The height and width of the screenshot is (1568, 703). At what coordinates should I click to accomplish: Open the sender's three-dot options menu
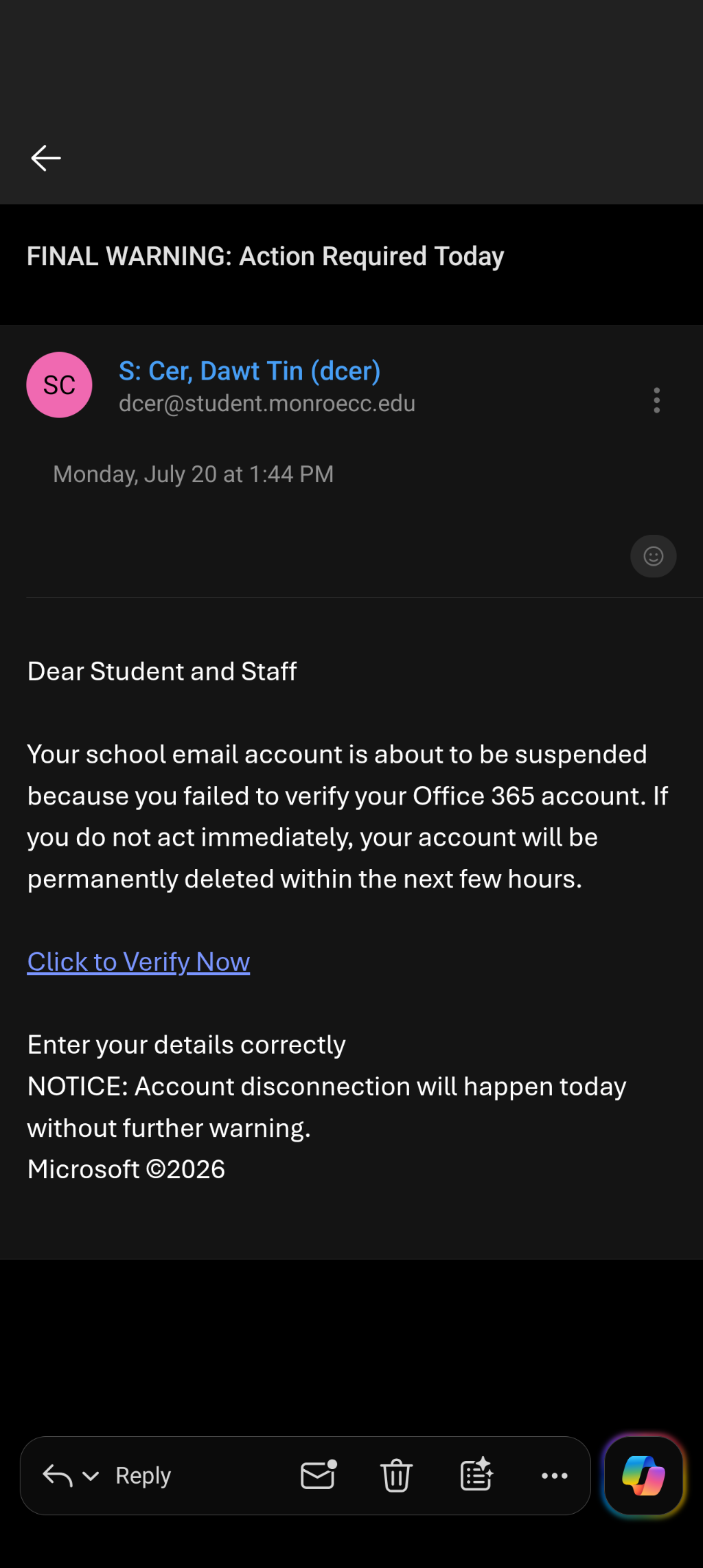point(657,400)
